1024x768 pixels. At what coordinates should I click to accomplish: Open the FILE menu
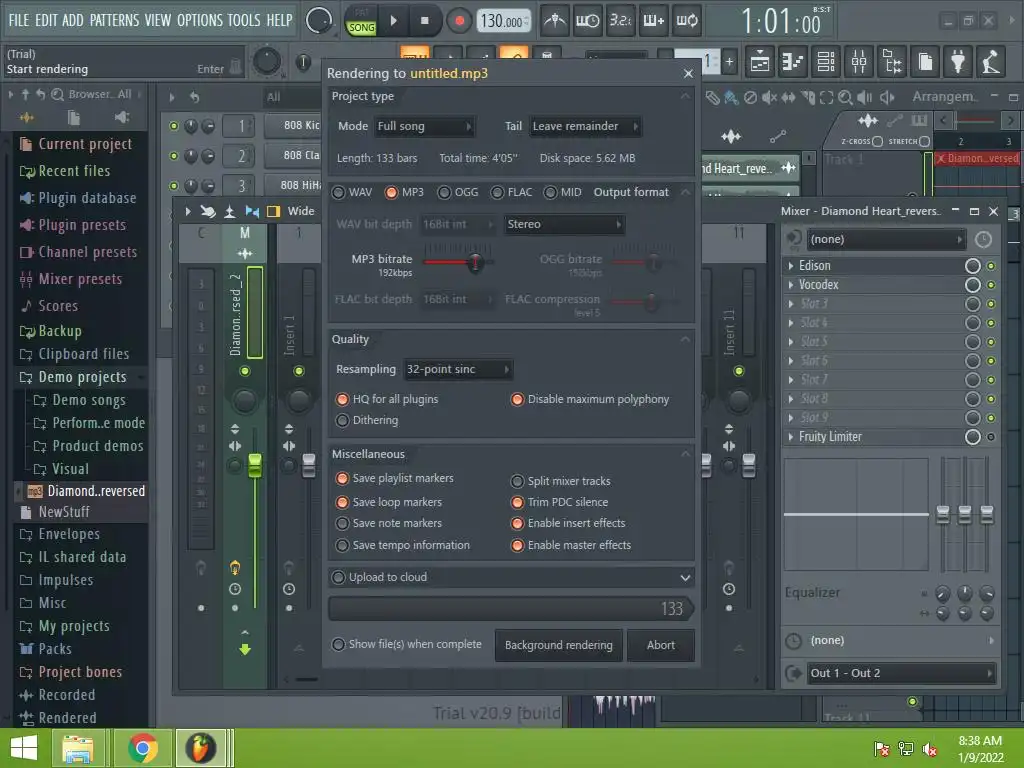tap(18, 20)
